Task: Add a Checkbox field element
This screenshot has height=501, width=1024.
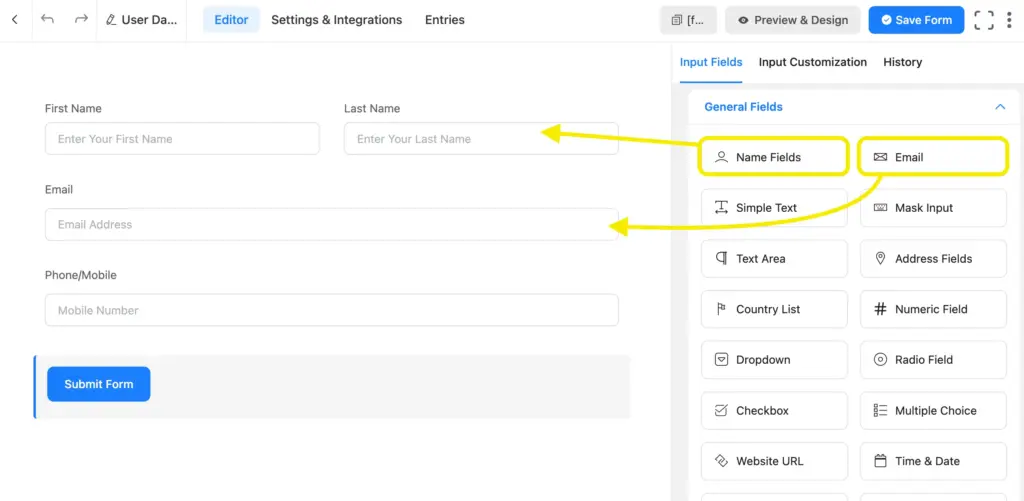Action: pos(774,410)
